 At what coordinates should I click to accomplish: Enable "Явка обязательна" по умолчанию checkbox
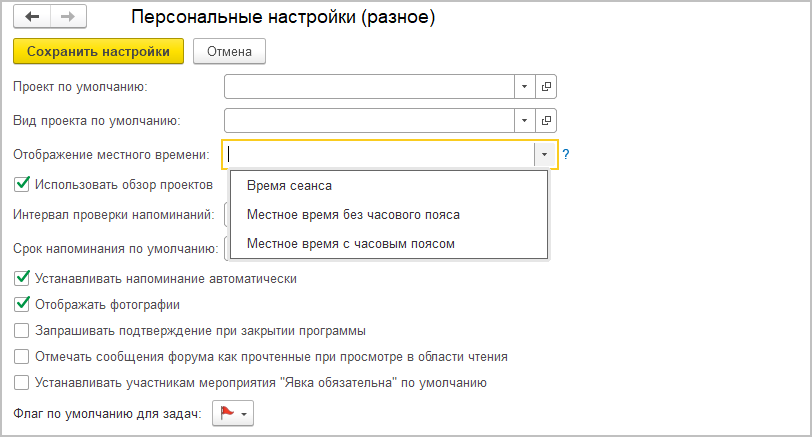click(x=22, y=382)
